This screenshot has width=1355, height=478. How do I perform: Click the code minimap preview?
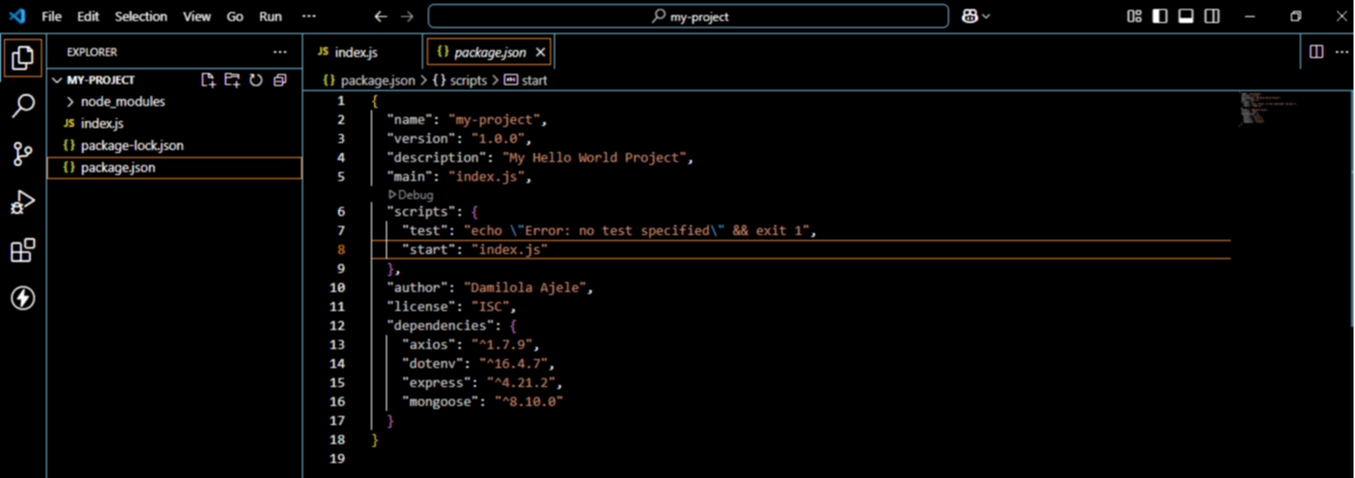click(x=1268, y=108)
